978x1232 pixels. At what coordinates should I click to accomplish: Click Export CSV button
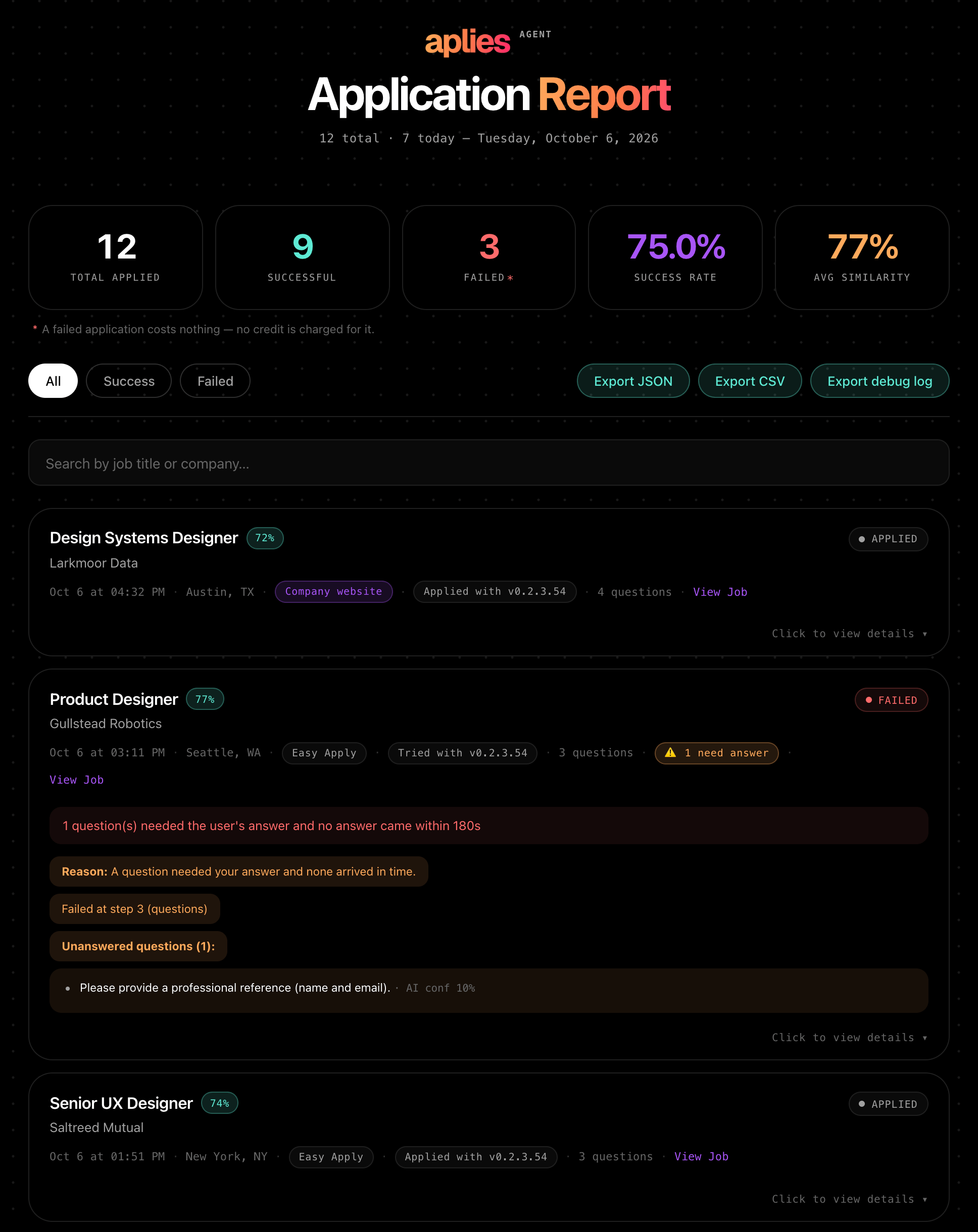[749, 381]
